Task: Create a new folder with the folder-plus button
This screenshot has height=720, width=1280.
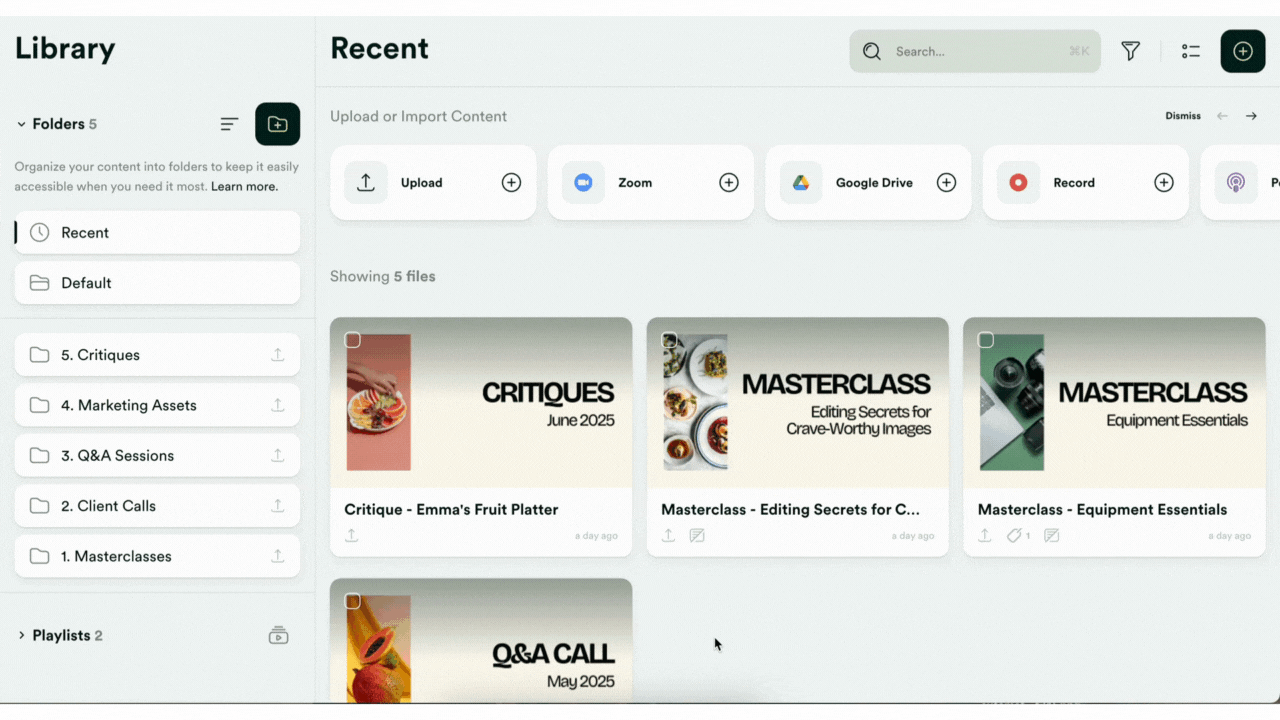Action: pos(278,124)
